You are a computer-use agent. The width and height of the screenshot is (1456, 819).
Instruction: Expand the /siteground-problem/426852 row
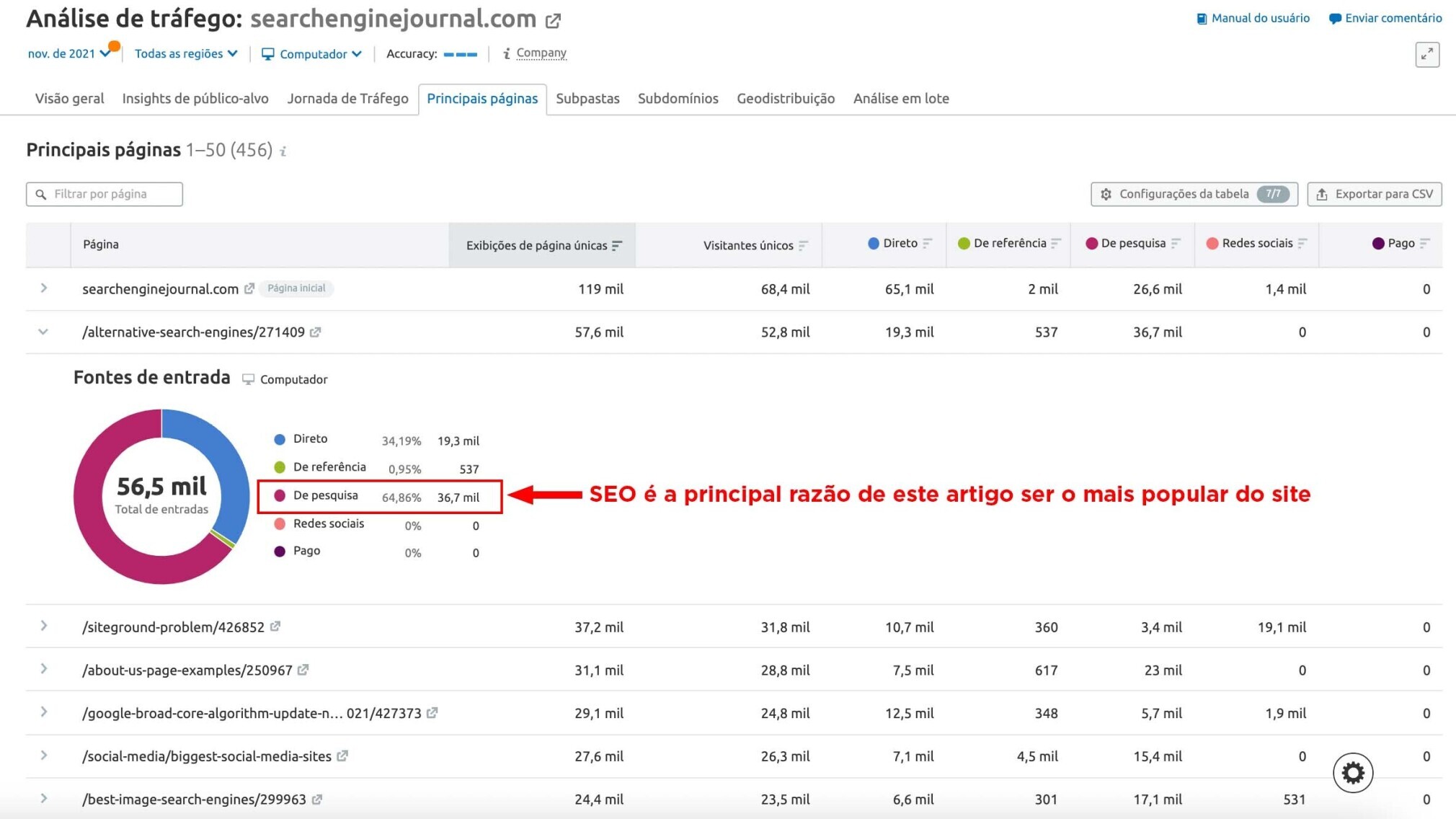44,626
